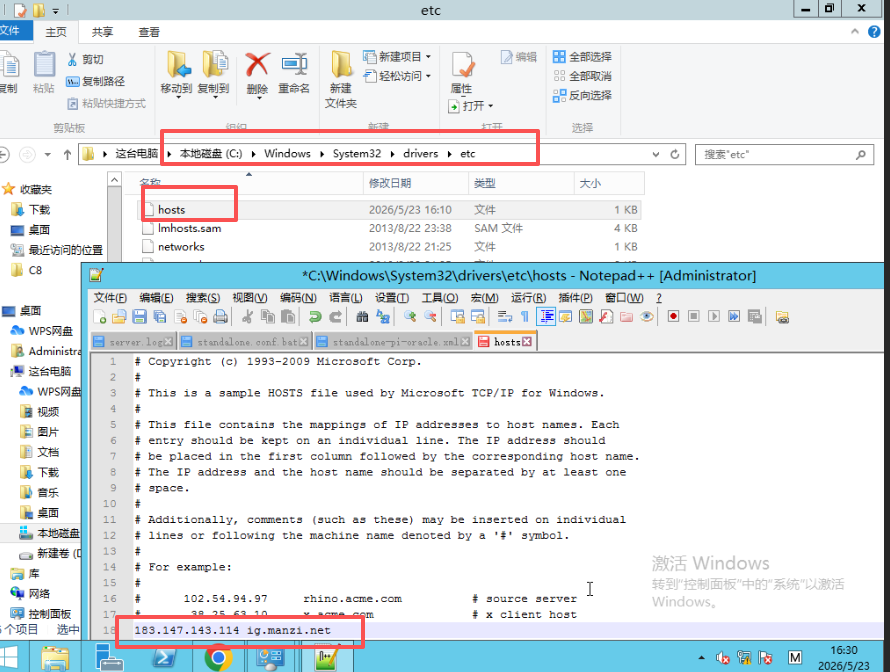
Task: Click 复制路径 in the Explorer ribbon
Action: point(95,81)
